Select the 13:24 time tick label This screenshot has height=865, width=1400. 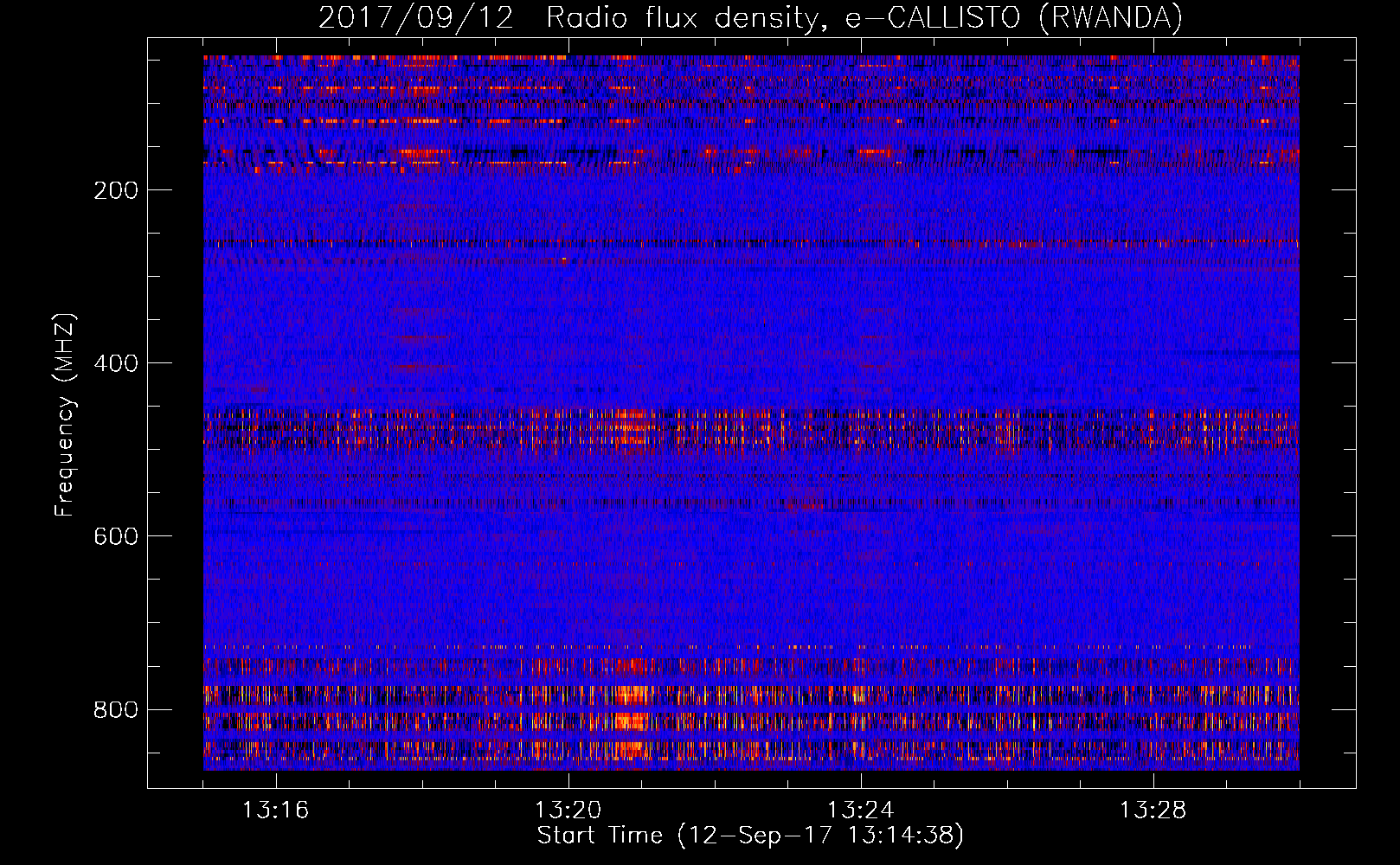(861, 811)
